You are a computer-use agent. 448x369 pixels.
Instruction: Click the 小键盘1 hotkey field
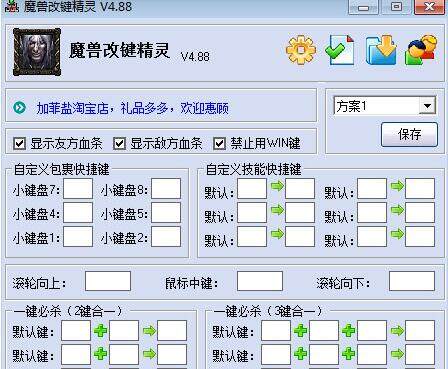click(78, 237)
